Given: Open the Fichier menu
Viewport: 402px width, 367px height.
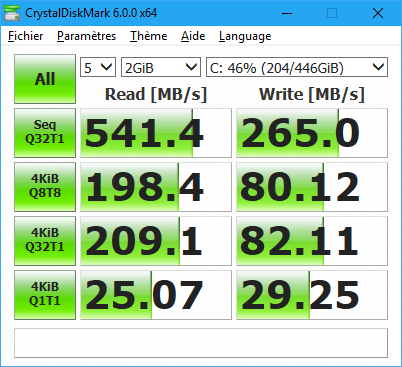Looking at the screenshot, I should tap(26, 36).
